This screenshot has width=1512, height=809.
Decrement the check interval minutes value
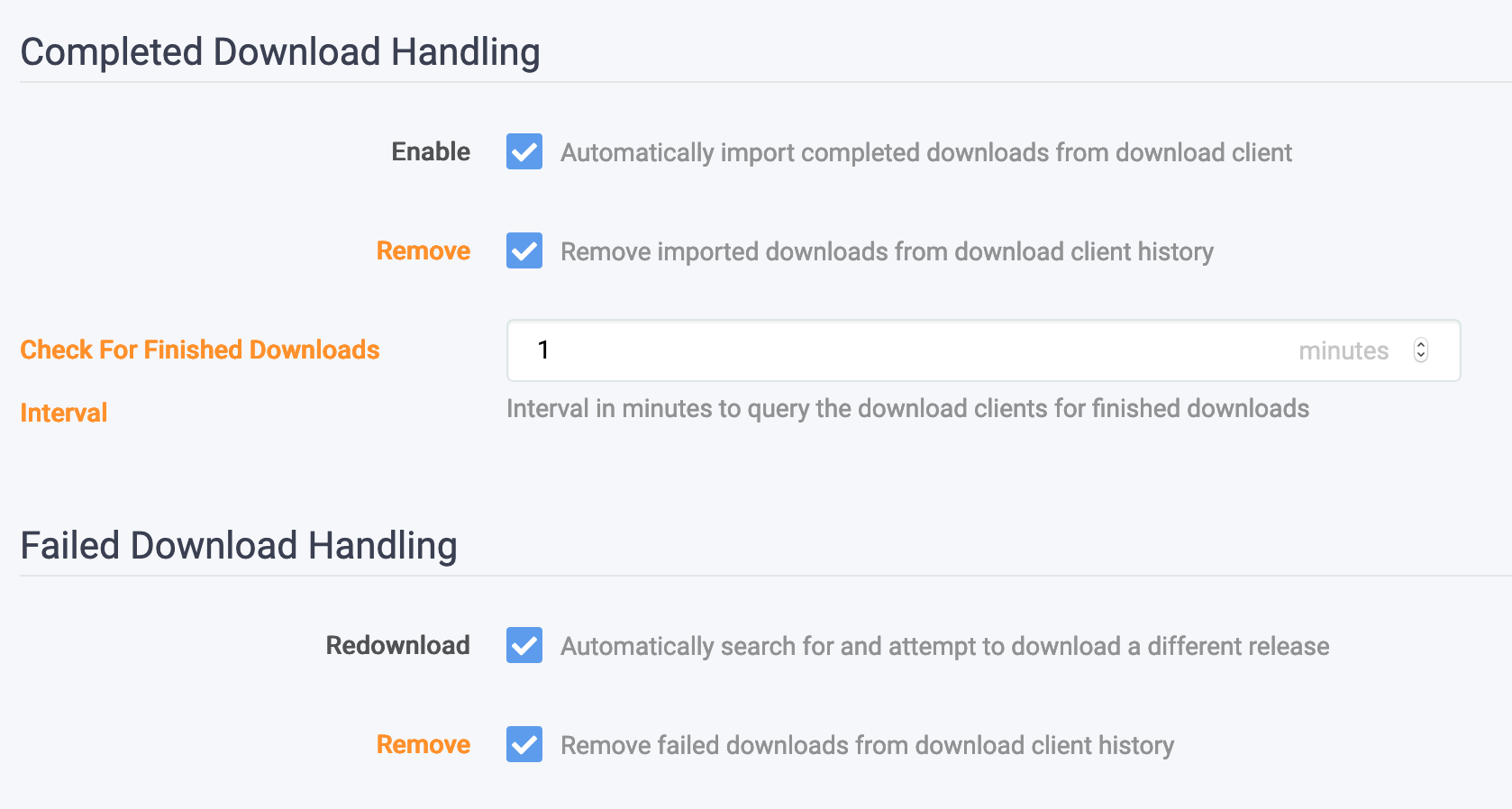(x=1420, y=356)
